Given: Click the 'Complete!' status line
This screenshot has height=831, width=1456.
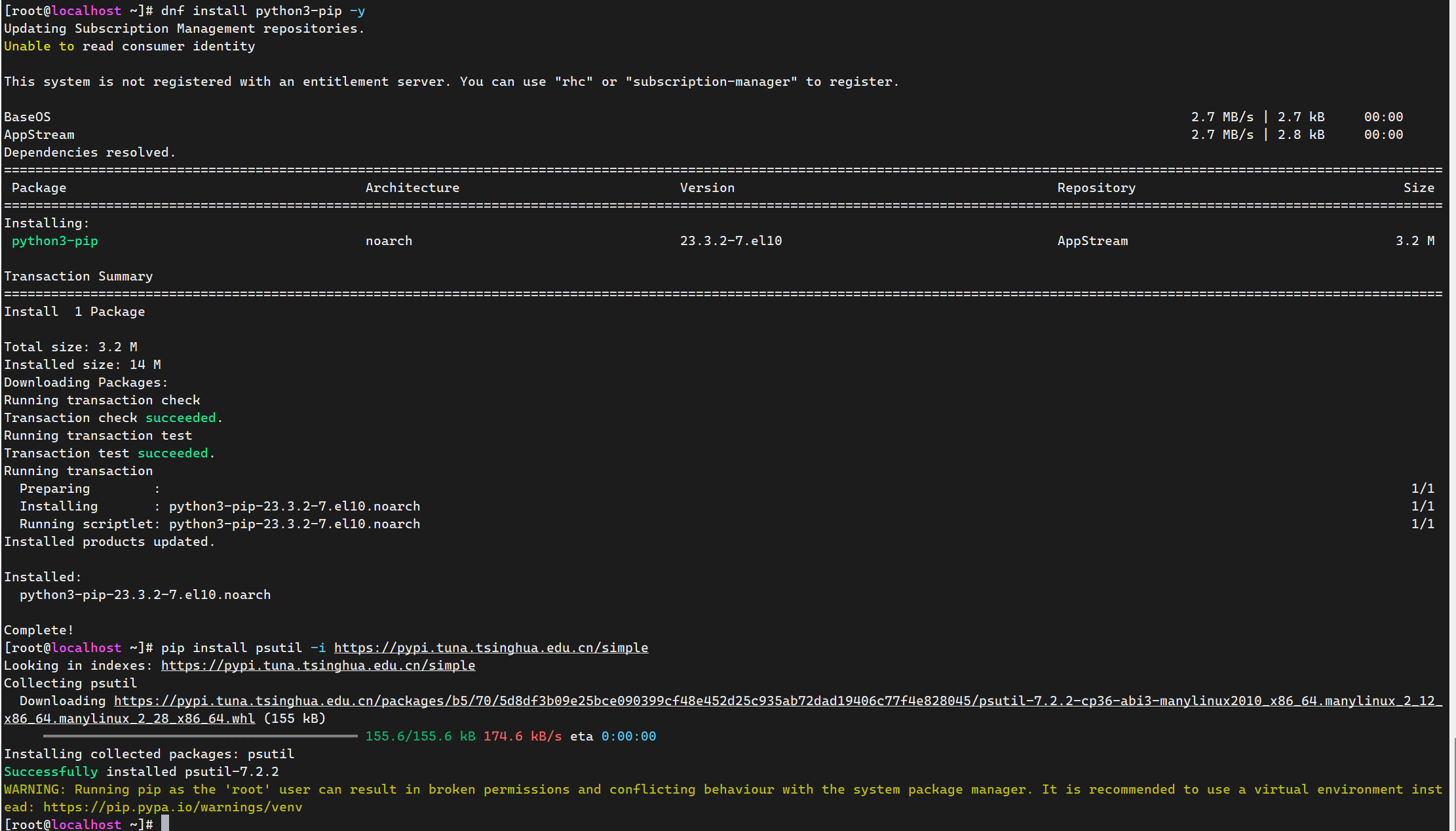Looking at the screenshot, I should (x=39, y=630).
